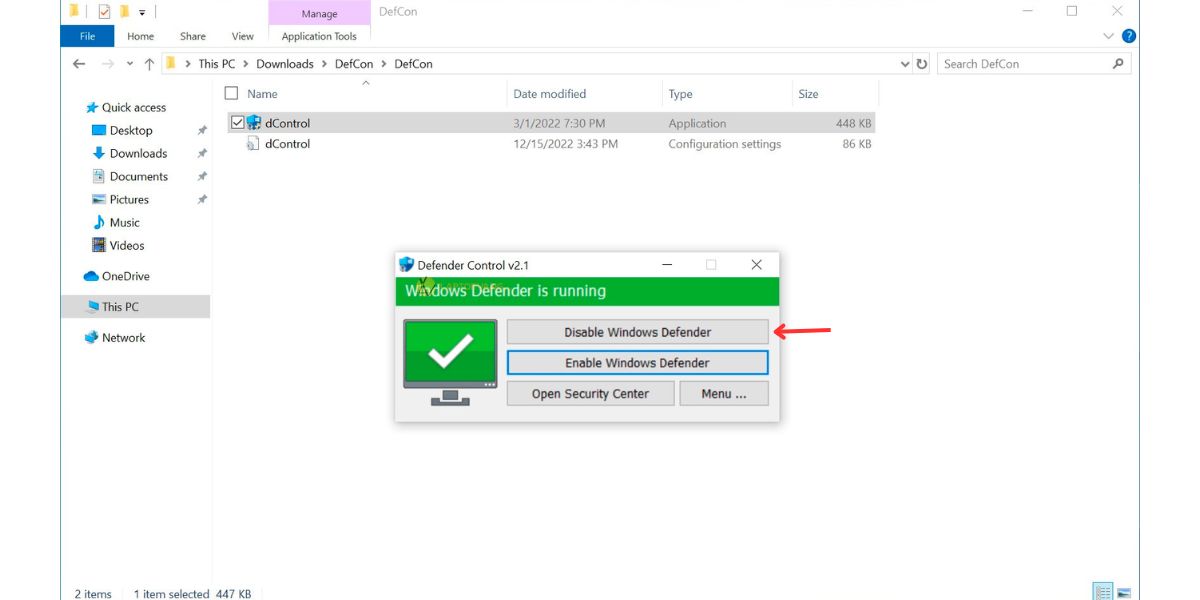This screenshot has width=1200, height=600.
Task: Click Disable Windows Defender button
Action: (637, 332)
